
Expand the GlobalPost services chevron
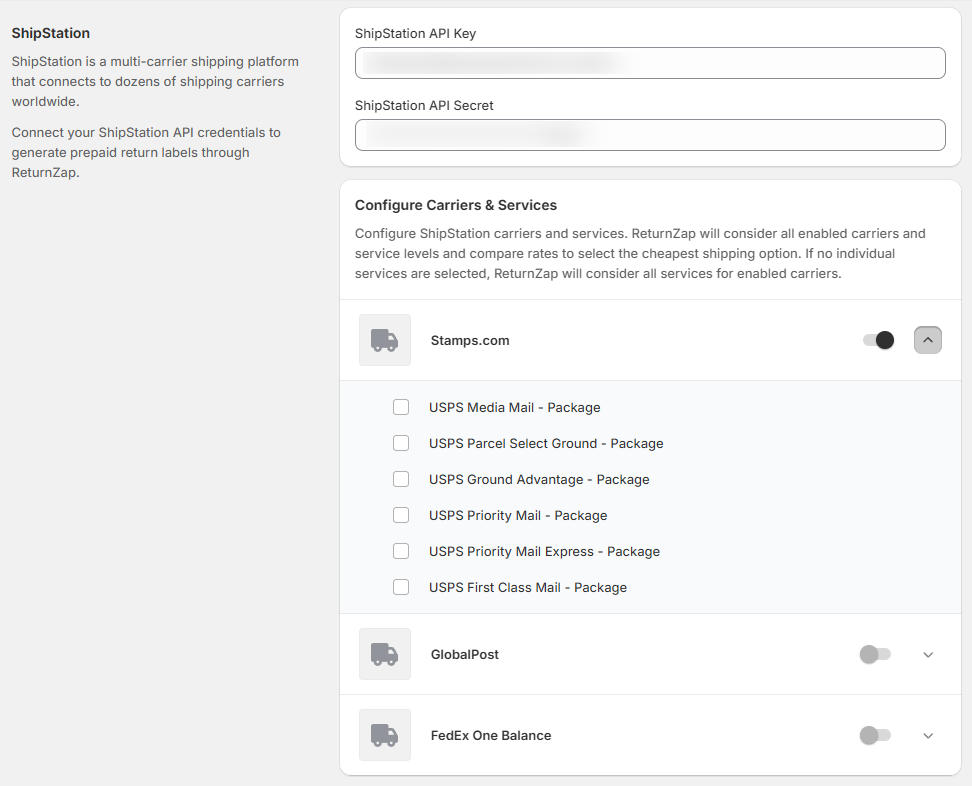[x=928, y=654]
